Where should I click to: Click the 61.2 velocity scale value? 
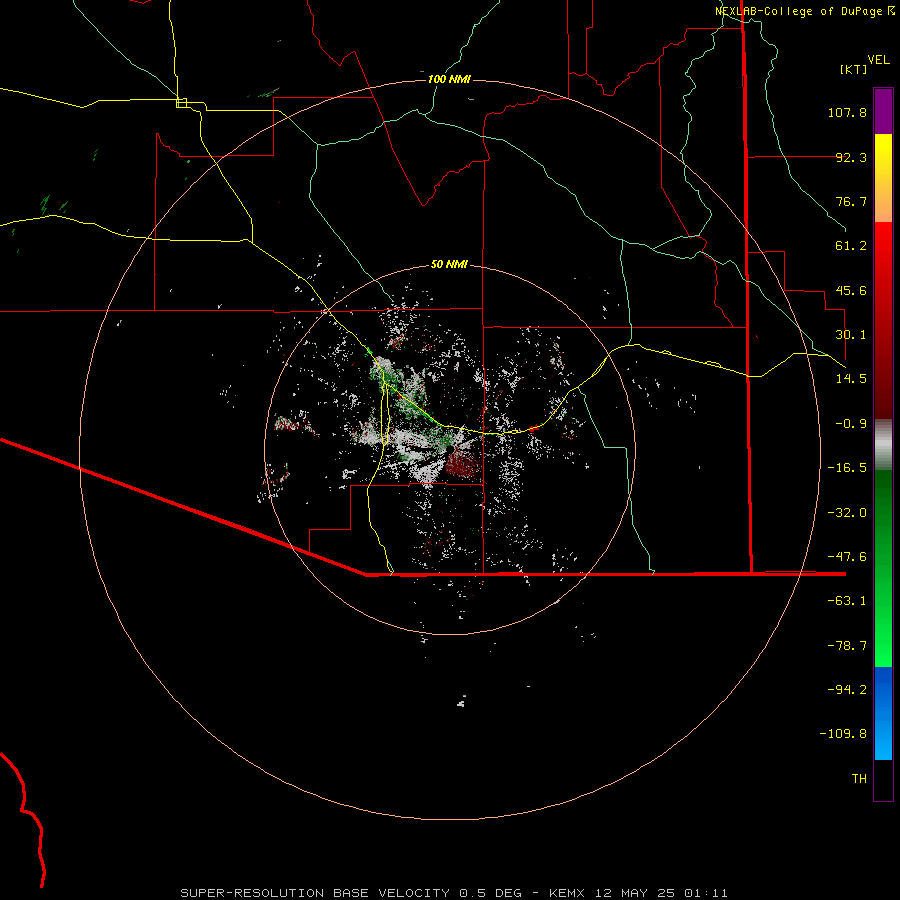coord(851,246)
